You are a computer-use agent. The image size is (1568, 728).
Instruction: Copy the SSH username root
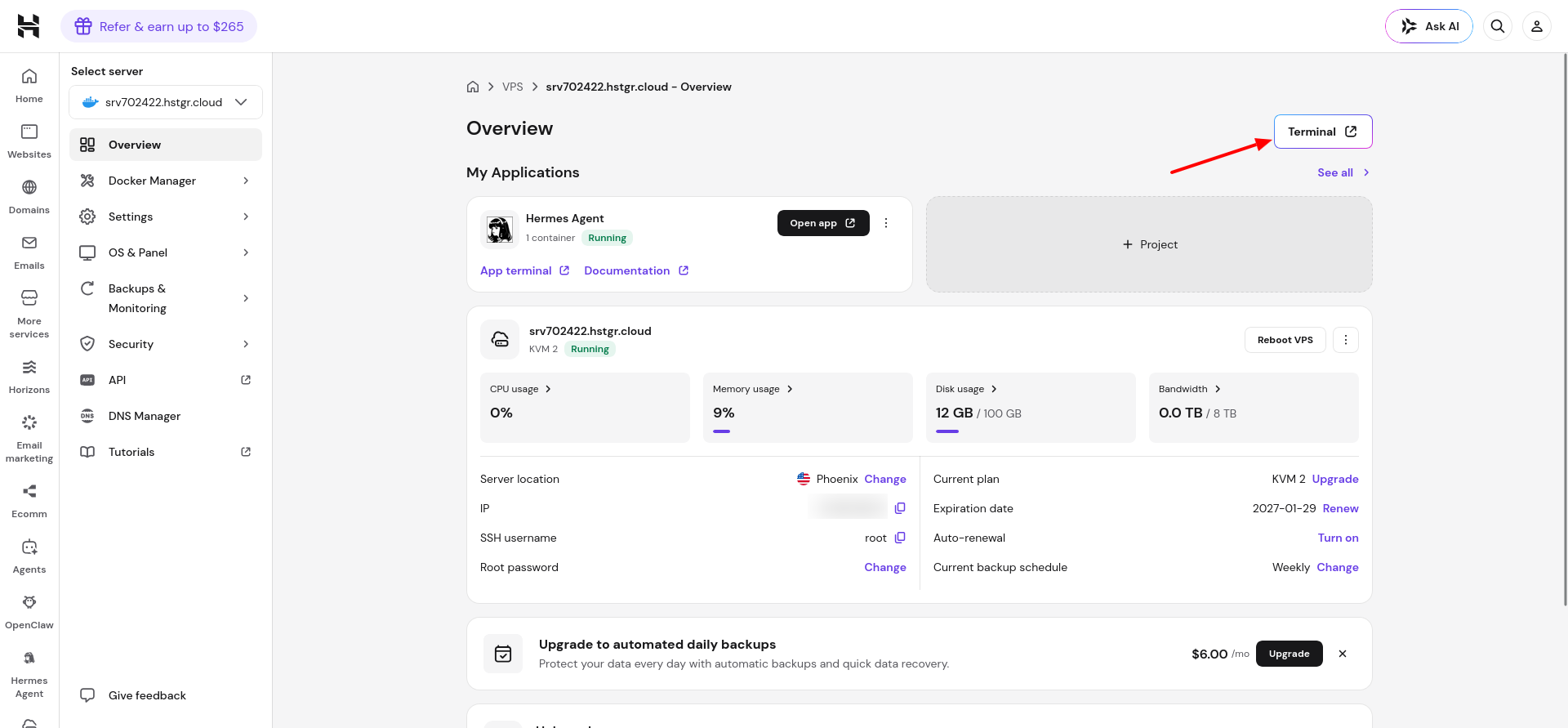coord(900,538)
